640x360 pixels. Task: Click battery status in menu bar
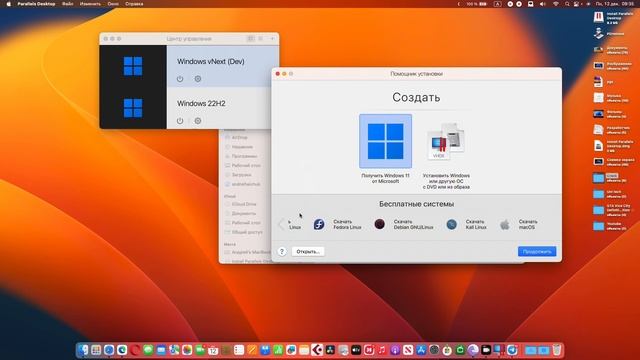coord(477,4)
